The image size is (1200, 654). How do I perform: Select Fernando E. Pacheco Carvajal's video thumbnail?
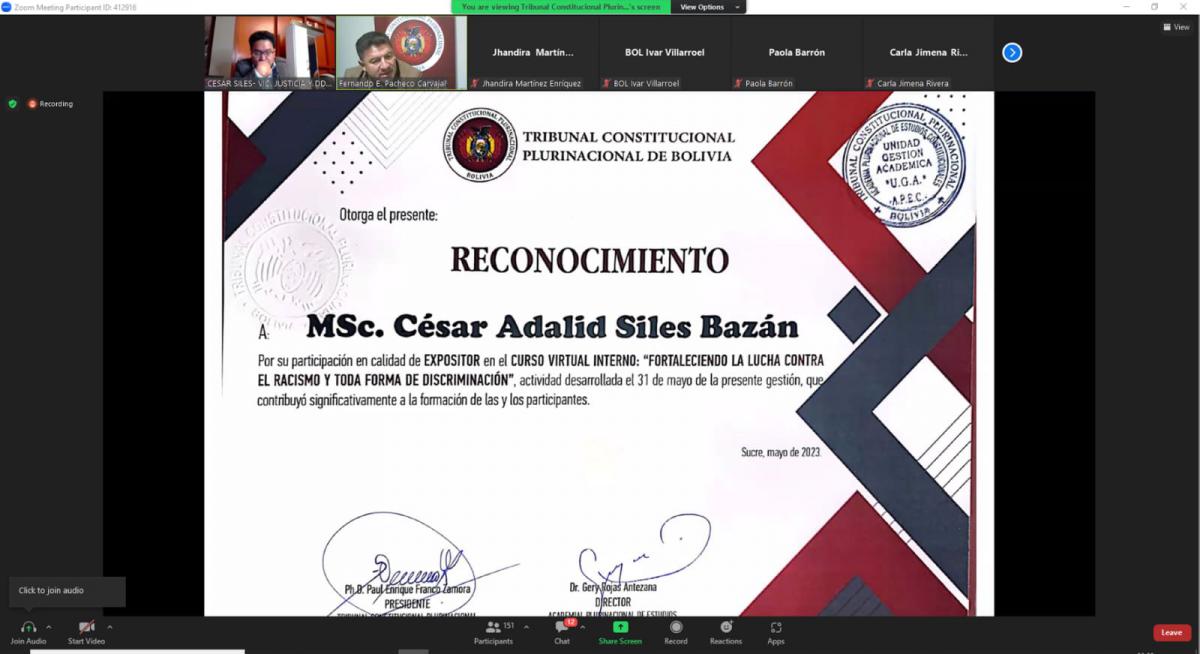tap(401, 50)
